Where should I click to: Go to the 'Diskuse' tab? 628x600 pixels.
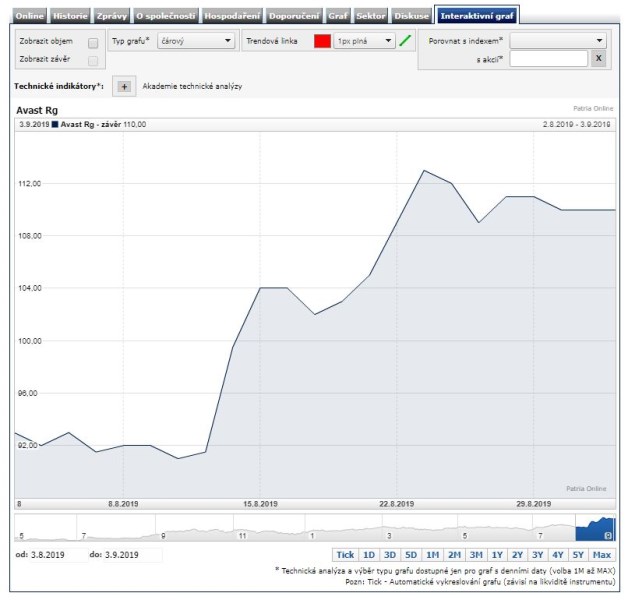(x=412, y=16)
